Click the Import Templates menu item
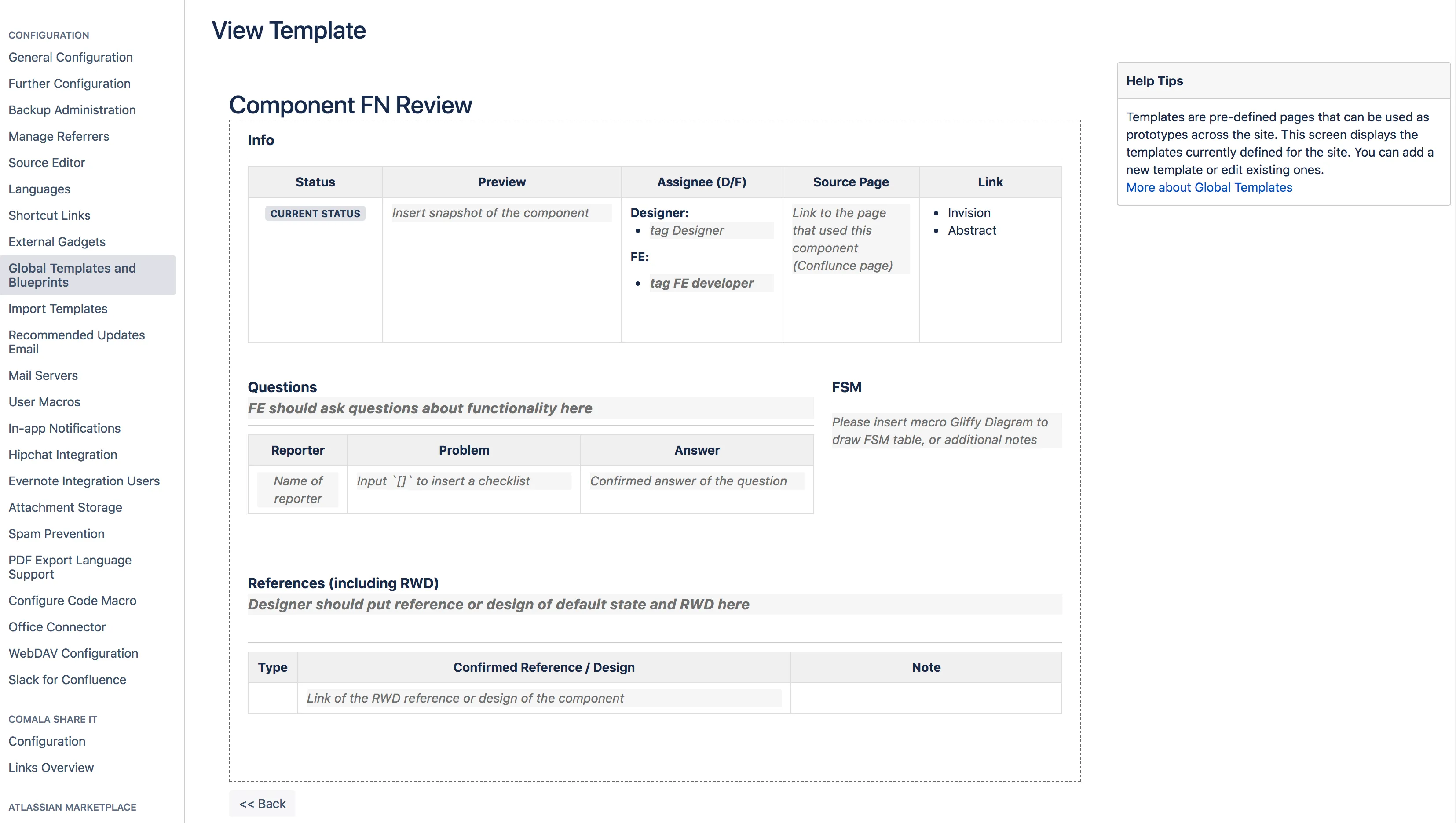This screenshot has width=1456, height=823. (x=58, y=308)
